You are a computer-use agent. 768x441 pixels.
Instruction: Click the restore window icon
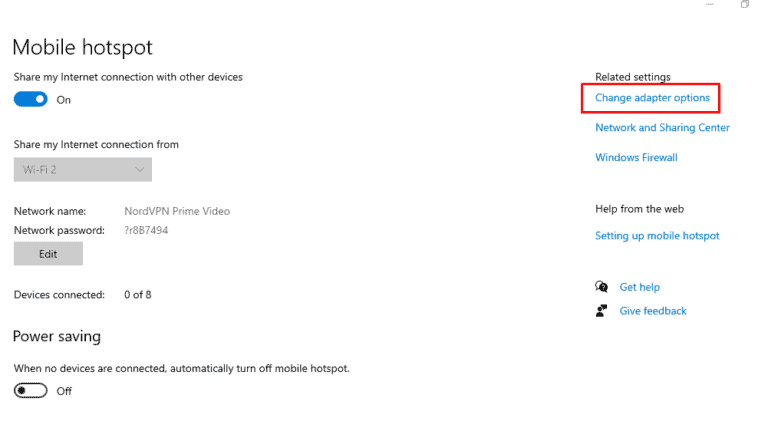pyautogui.click(x=745, y=5)
